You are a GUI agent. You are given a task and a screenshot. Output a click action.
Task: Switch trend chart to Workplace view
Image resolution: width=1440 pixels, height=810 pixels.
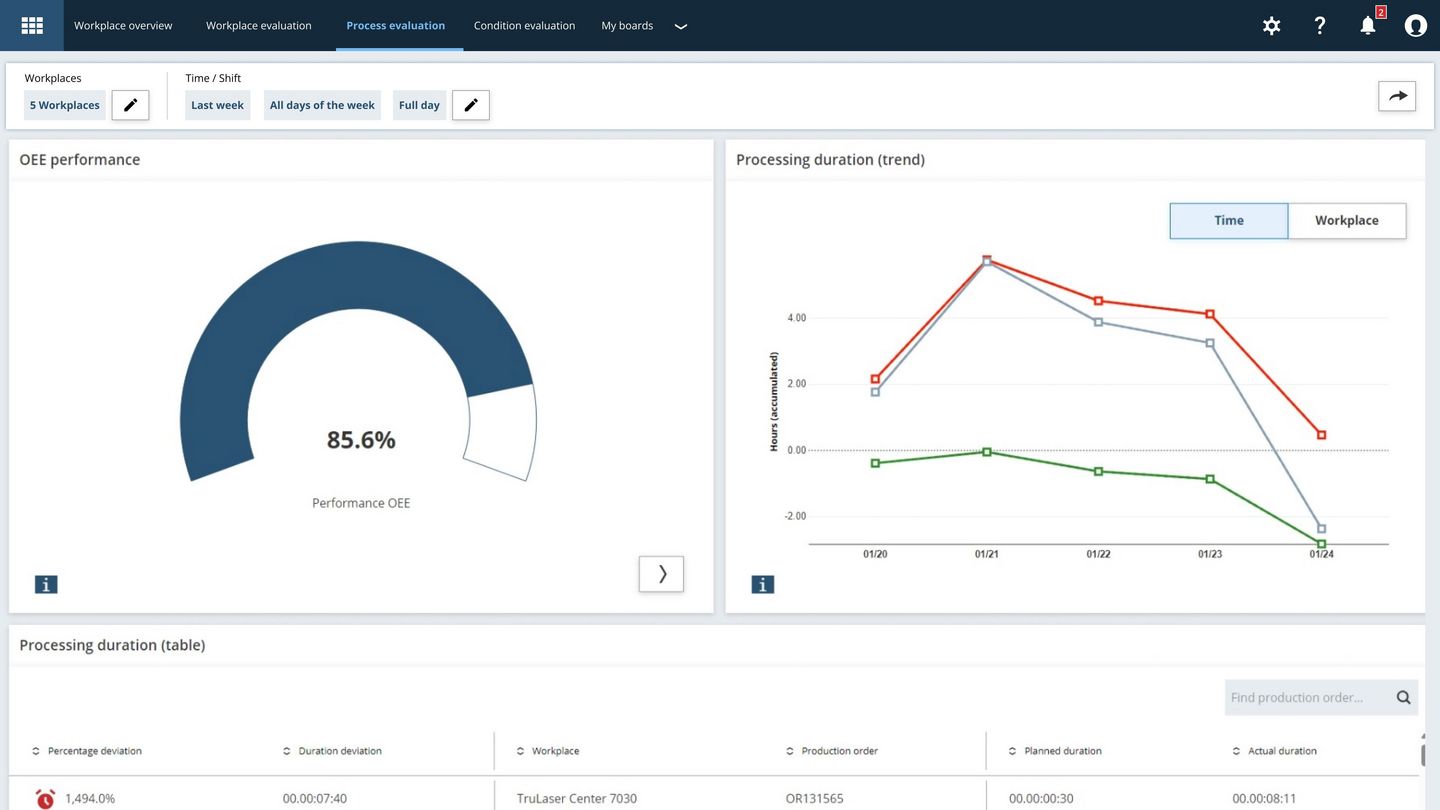pos(1346,221)
